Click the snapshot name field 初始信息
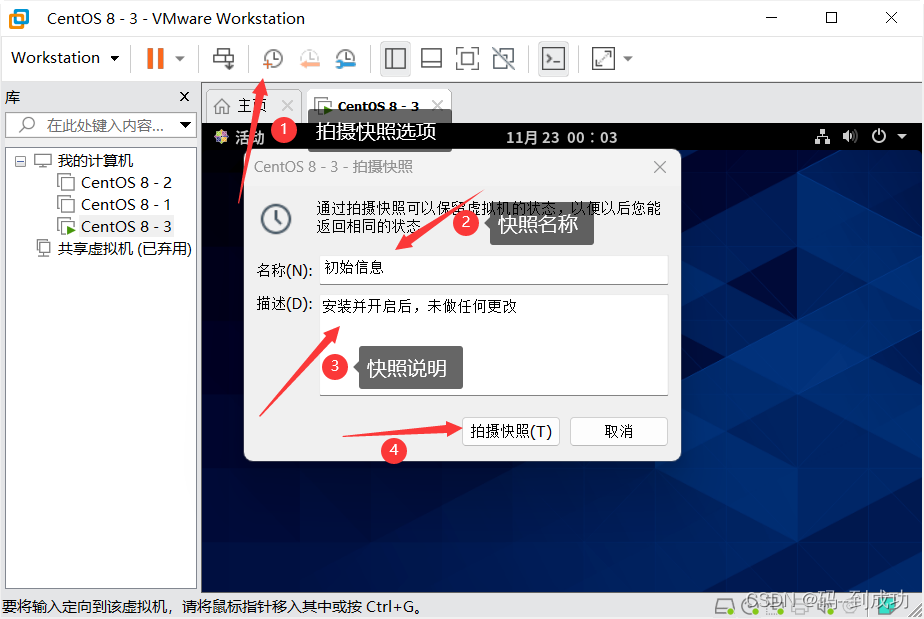 [494, 269]
